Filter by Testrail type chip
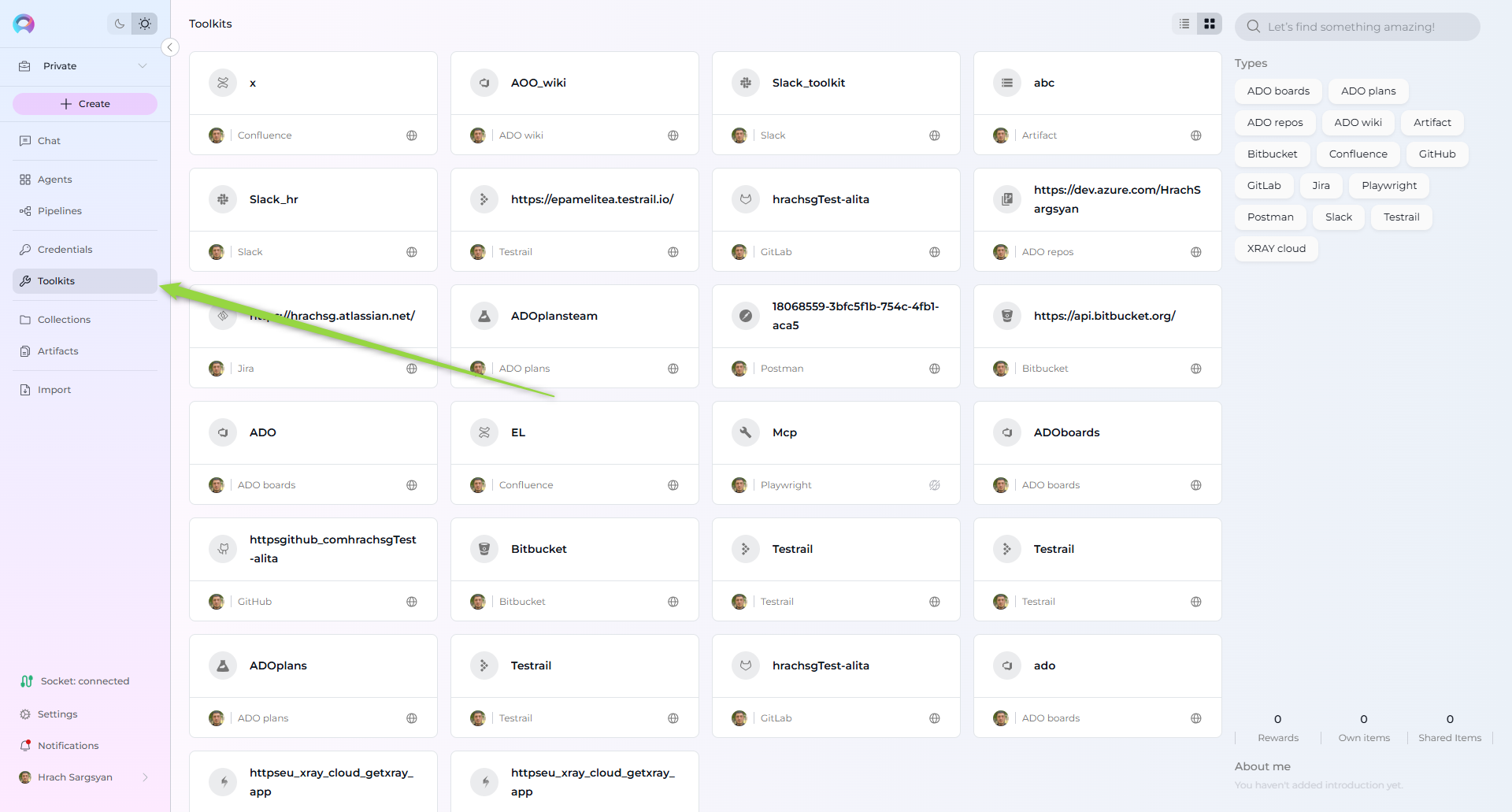Screen dimensions: 1512x812 tap(1401, 217)
